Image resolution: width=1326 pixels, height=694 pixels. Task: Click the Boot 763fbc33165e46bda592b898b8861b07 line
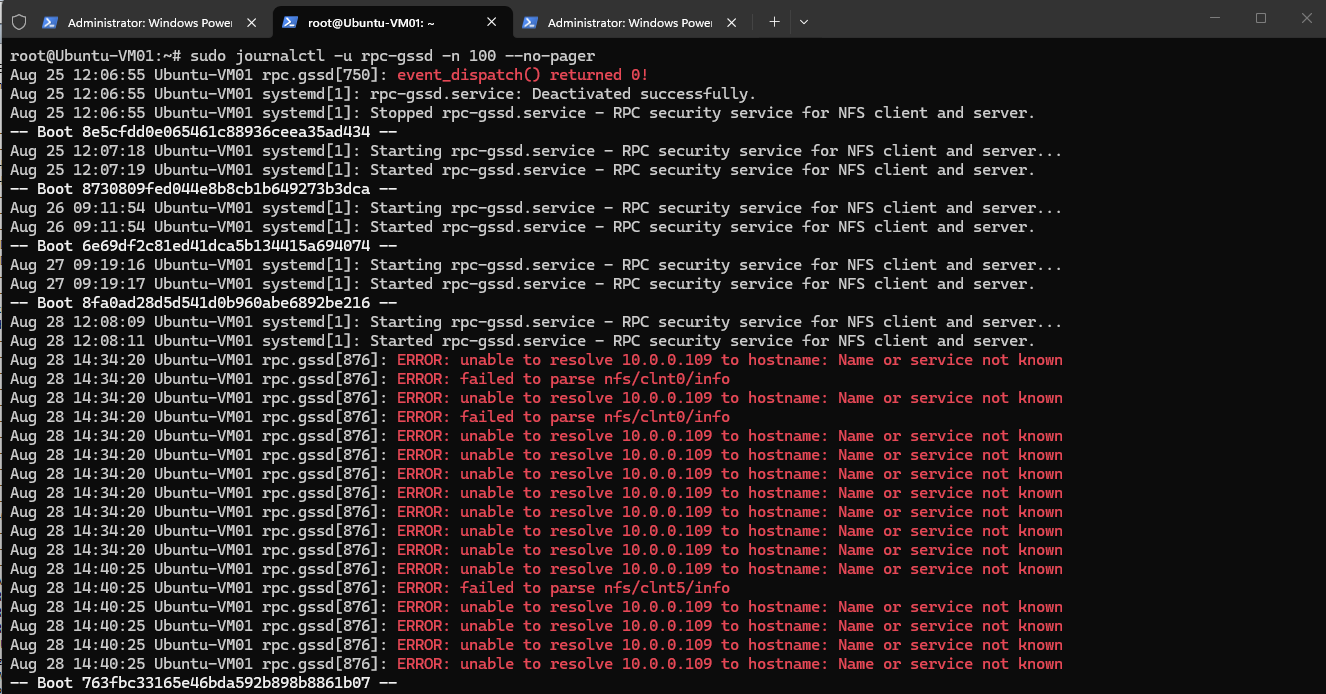204,683
